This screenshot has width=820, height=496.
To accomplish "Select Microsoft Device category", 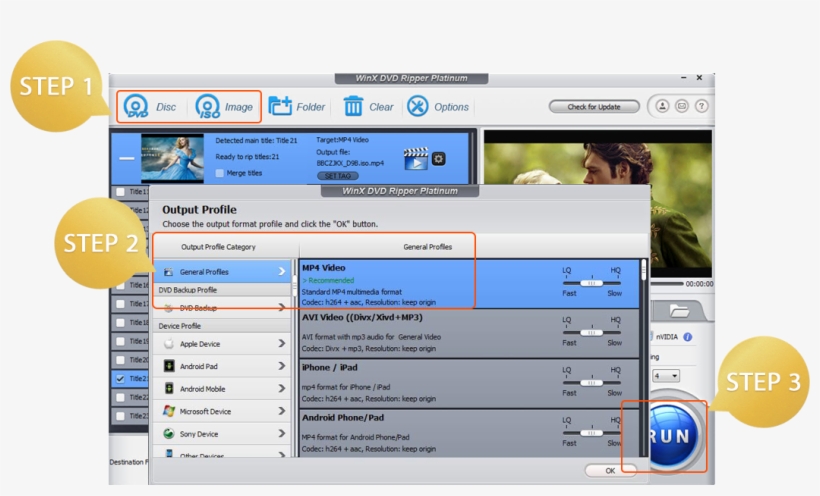I will point(222,411).
